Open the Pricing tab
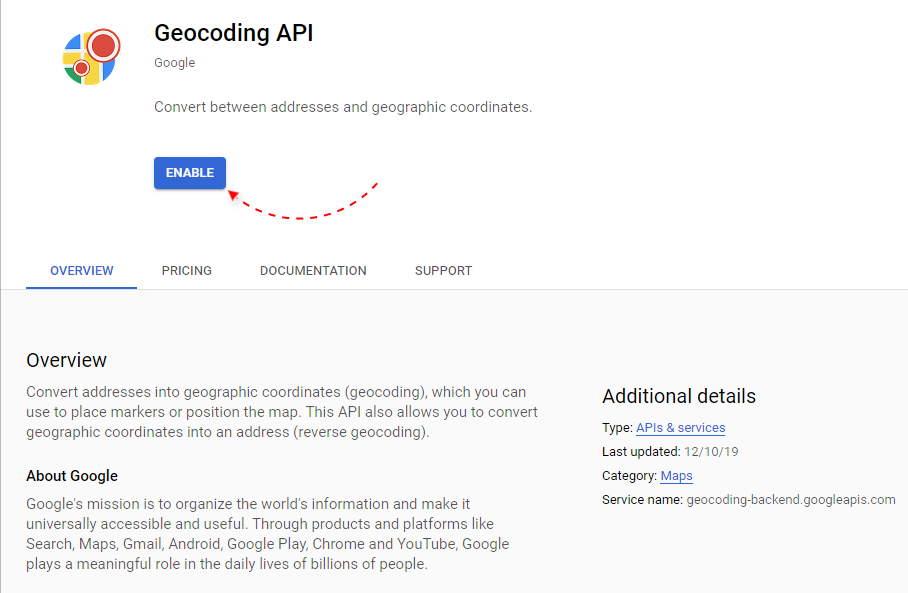 coord(187,271)
